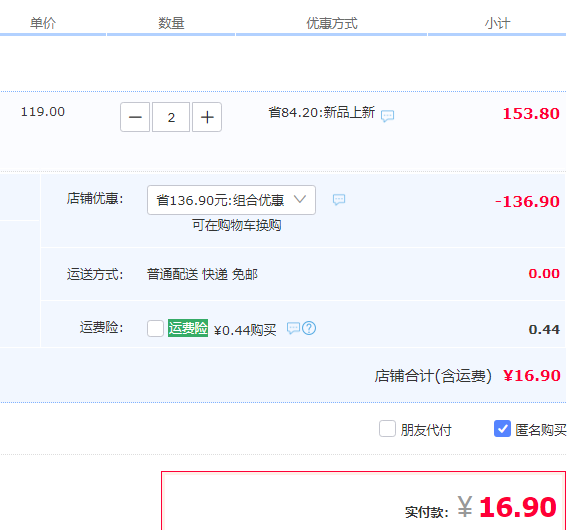Click the 优惠方式 column header
579x530 pixels.
(x=332, y=23)
